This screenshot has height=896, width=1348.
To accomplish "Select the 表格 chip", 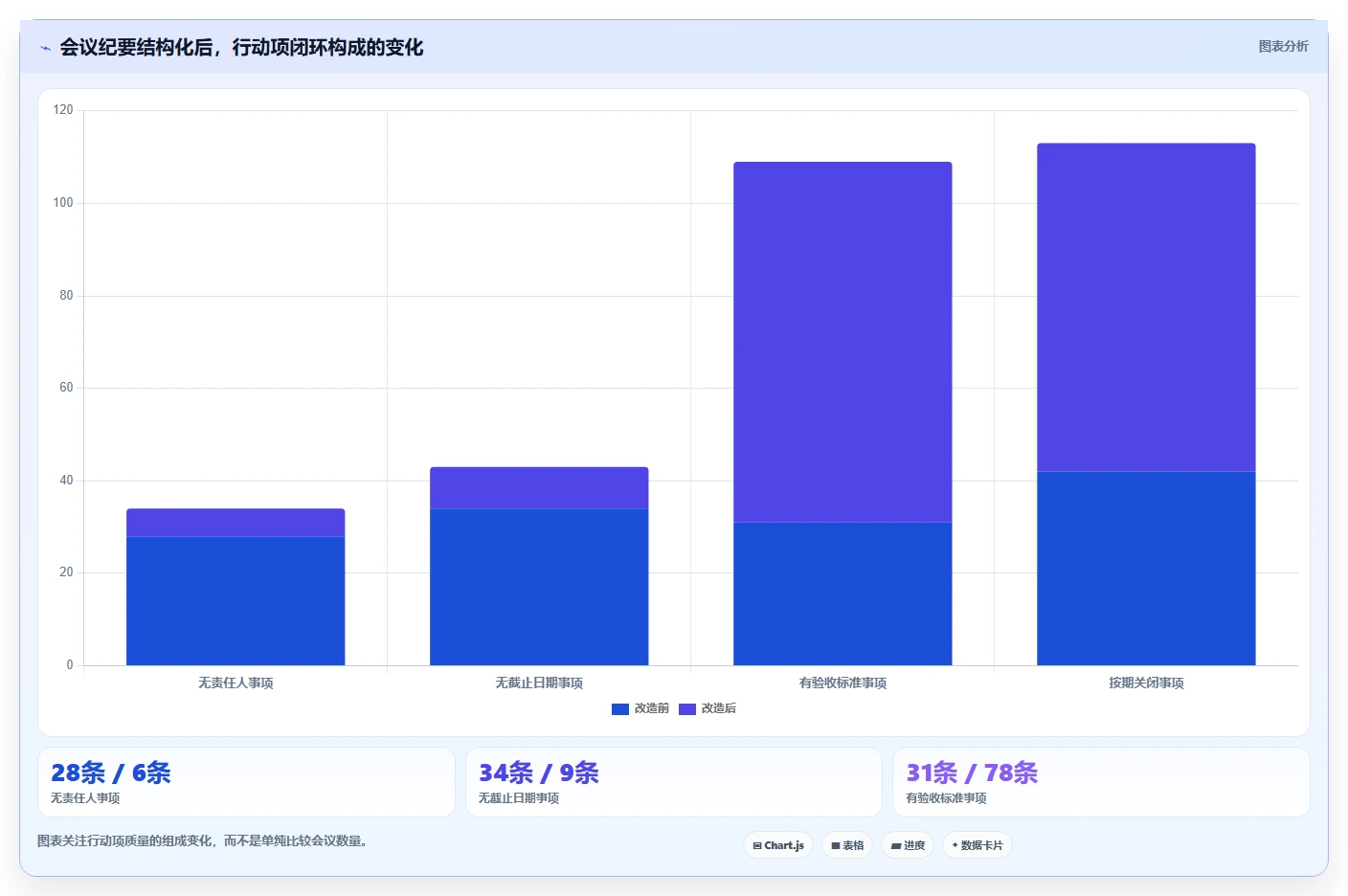I will coord(847,845).
